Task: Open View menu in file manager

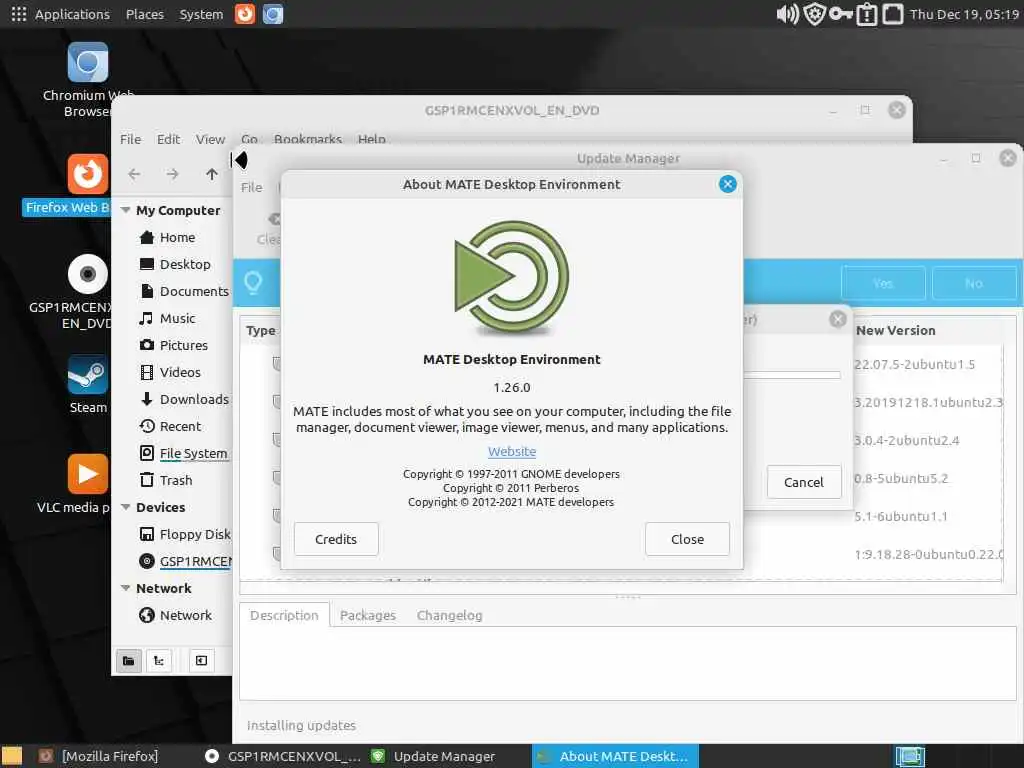Action: [x=210, y=139]
